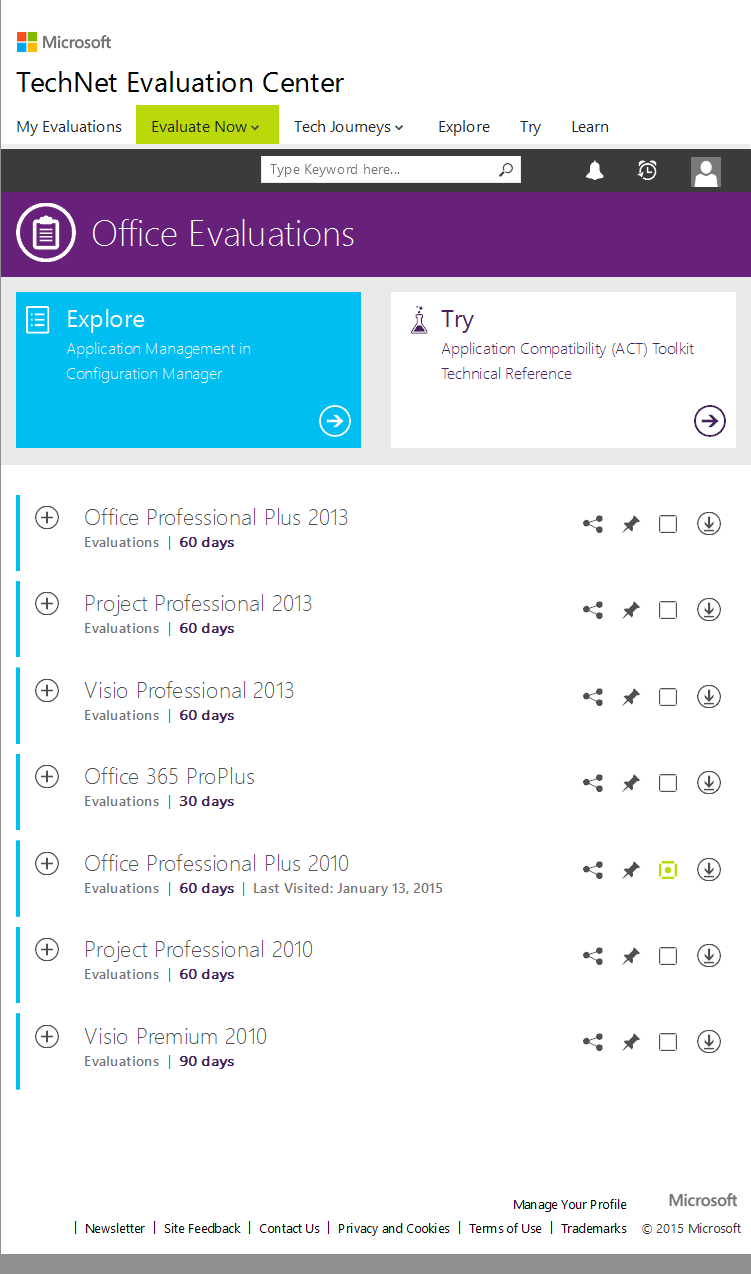Viewport: 751px width, 1274px height.
Task: Open the user profile icon
Action: click(706, 171)
